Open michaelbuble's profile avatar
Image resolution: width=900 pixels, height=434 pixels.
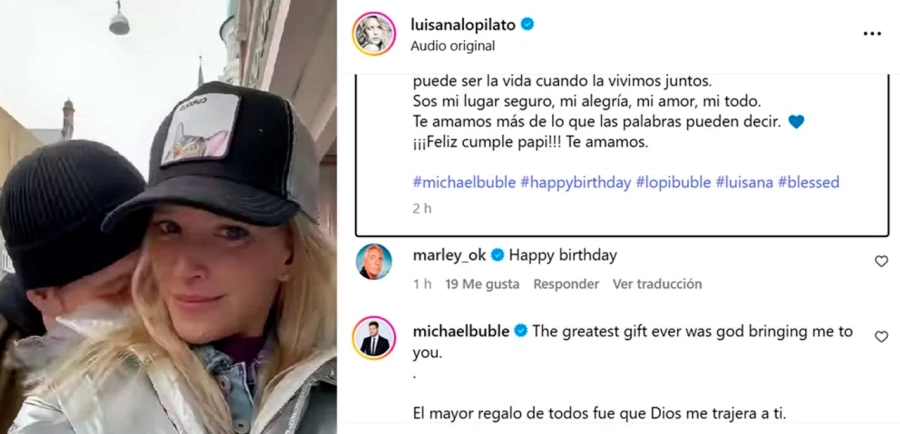click(x=374, y=338)
